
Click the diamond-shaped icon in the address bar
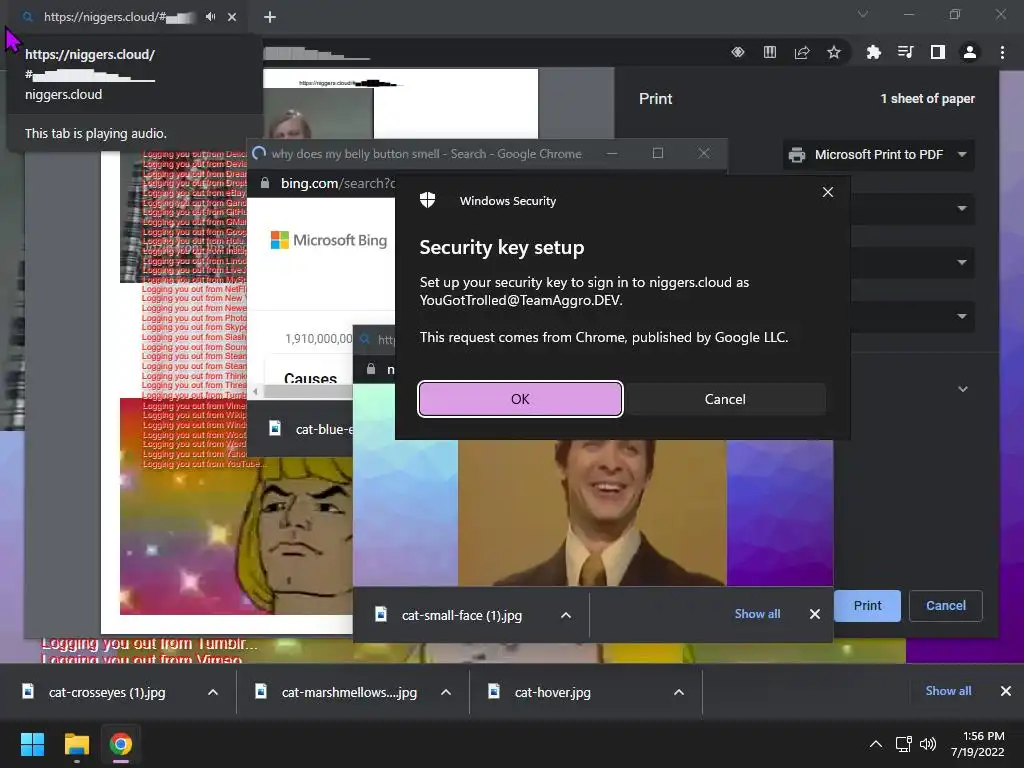[738, 52]
